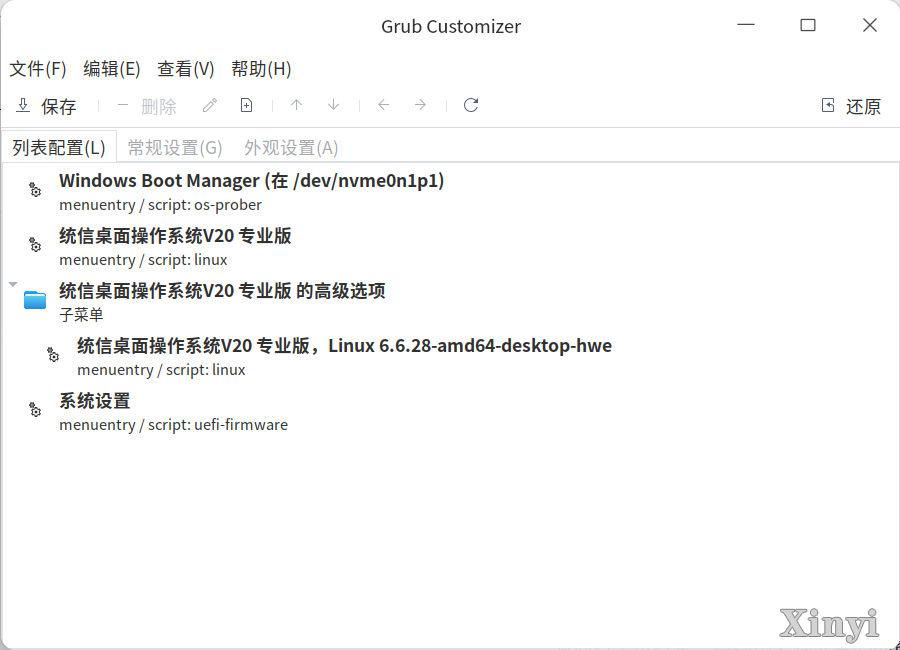
Task: Click the gear icon beside Windows Boot Manager
Action: (35, 189)
